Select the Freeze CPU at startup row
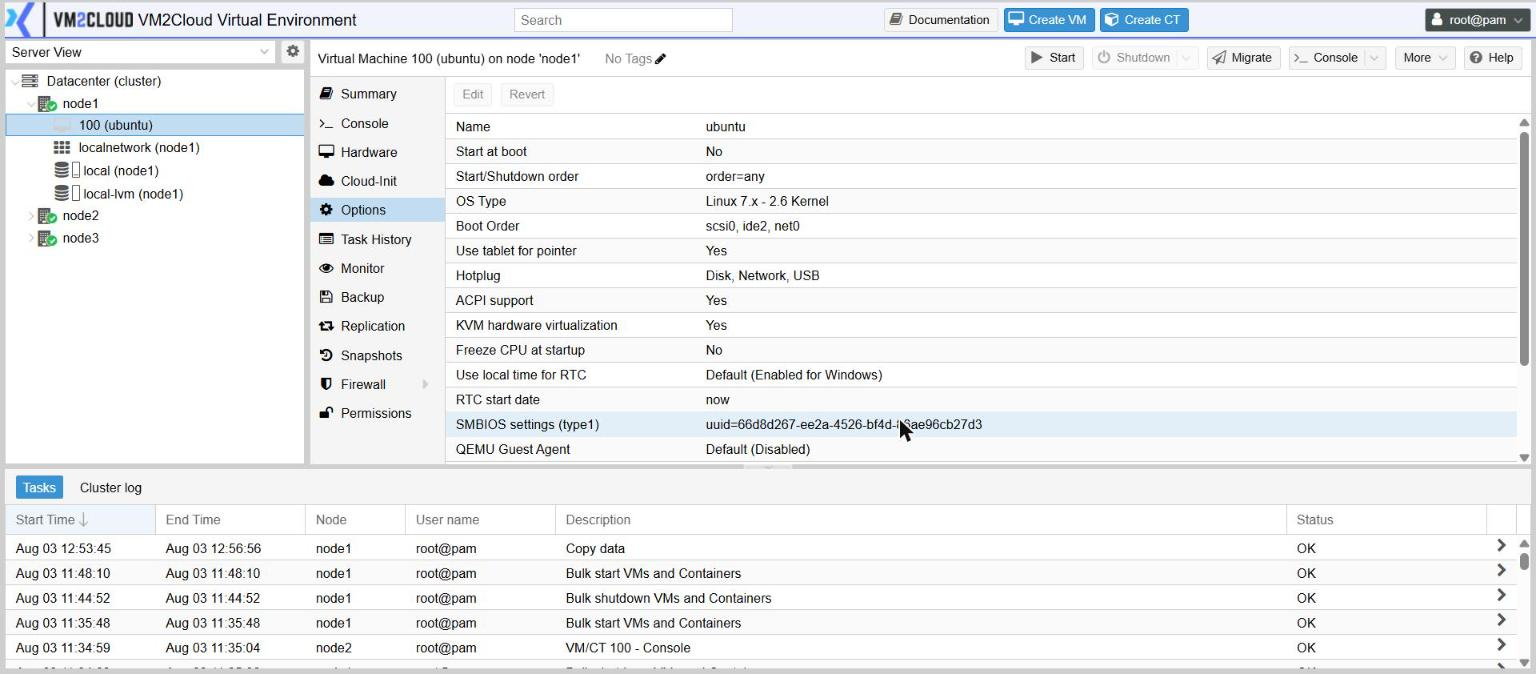This screenshot has width=1536, height=674. point(981,350)
